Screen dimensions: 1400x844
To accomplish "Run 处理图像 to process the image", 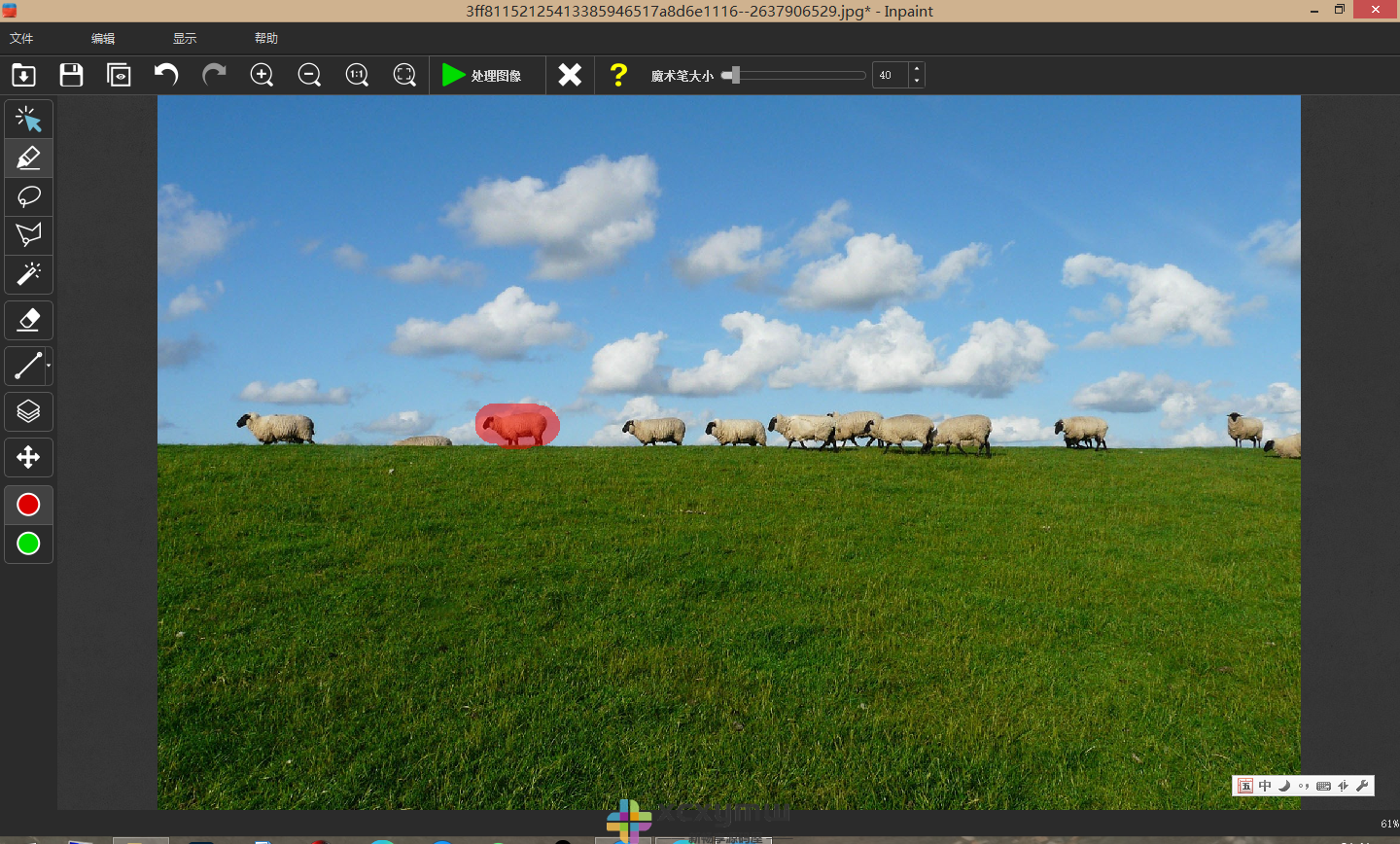I will coord(482,75).
